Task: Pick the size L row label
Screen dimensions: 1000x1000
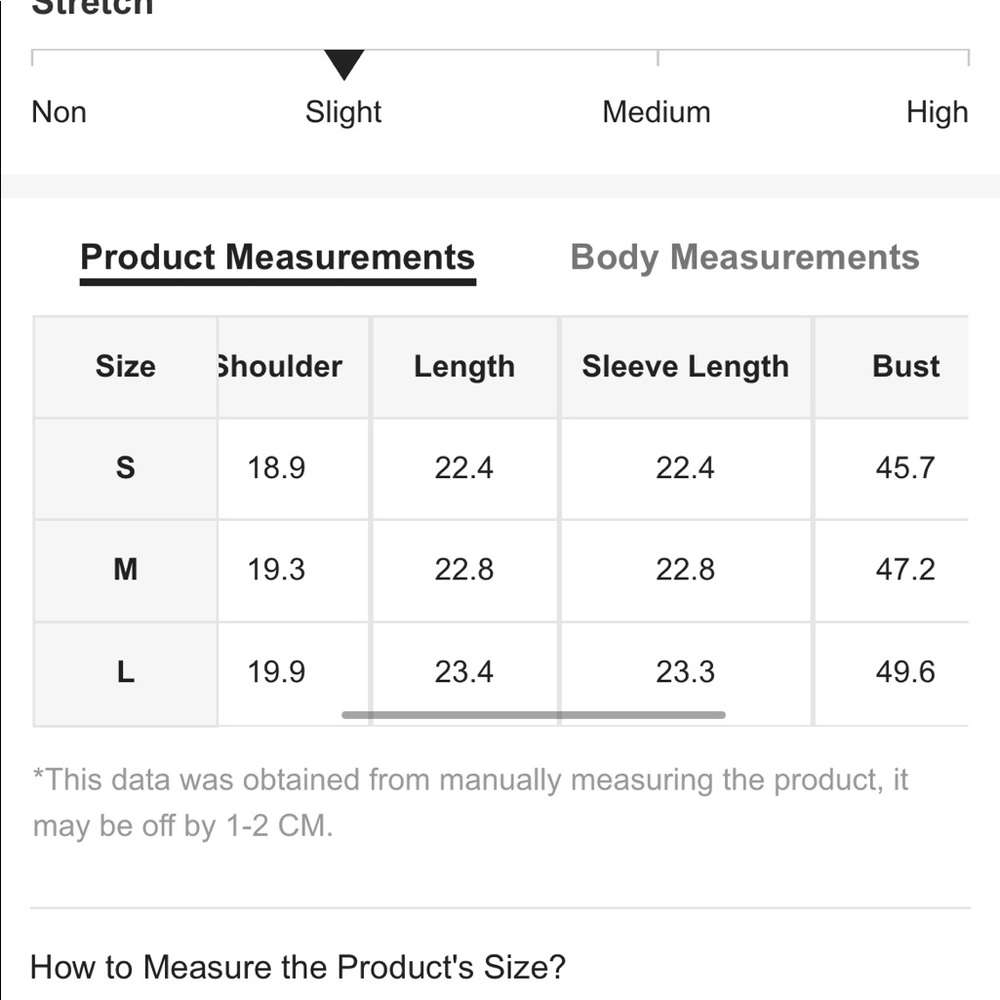Action: (125, 672)
